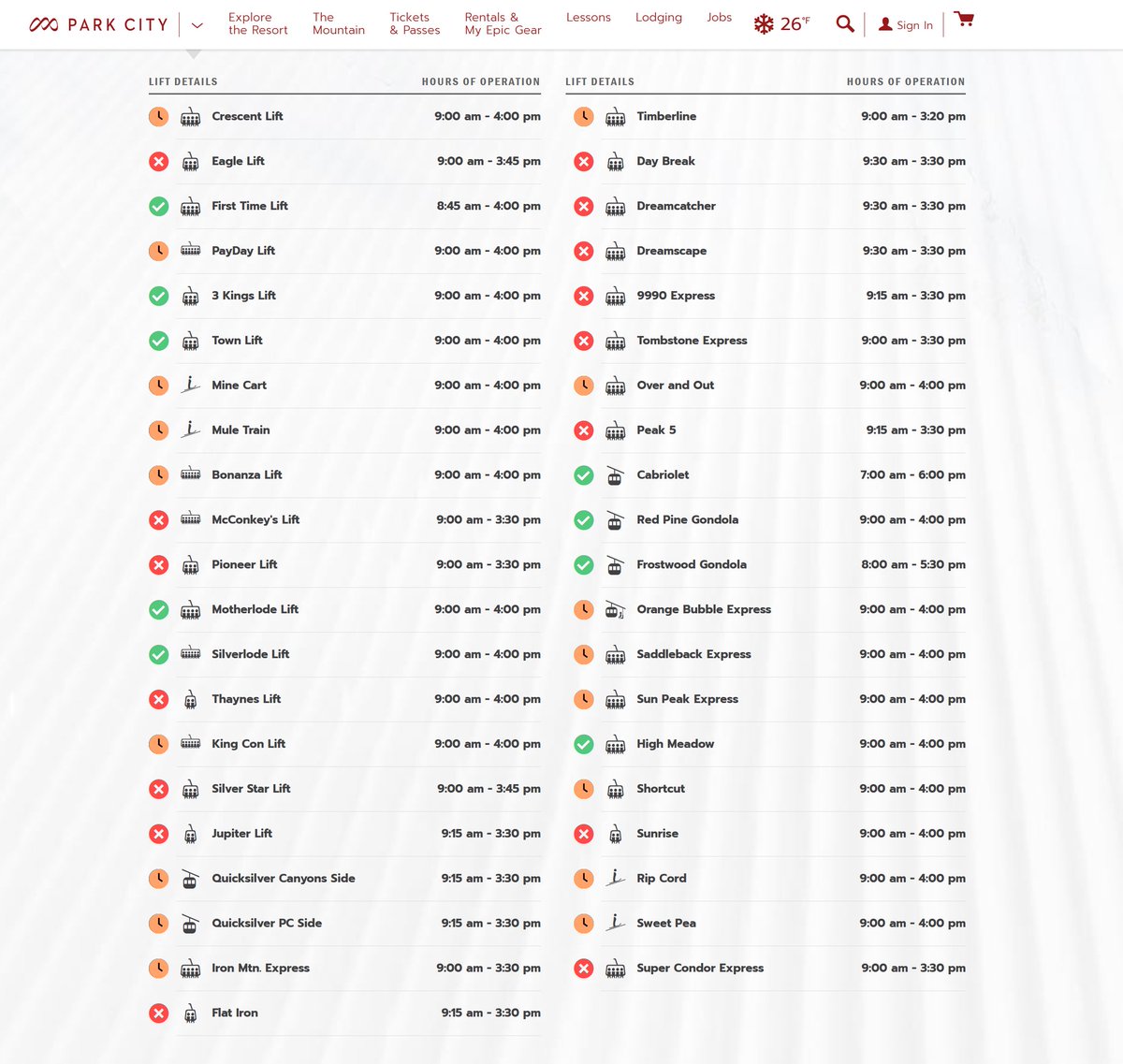This screenshot has height=1064, width=1123.
Task: Select the Shortcut lift name
Action: pyautogui.click(x=661, y=789)
